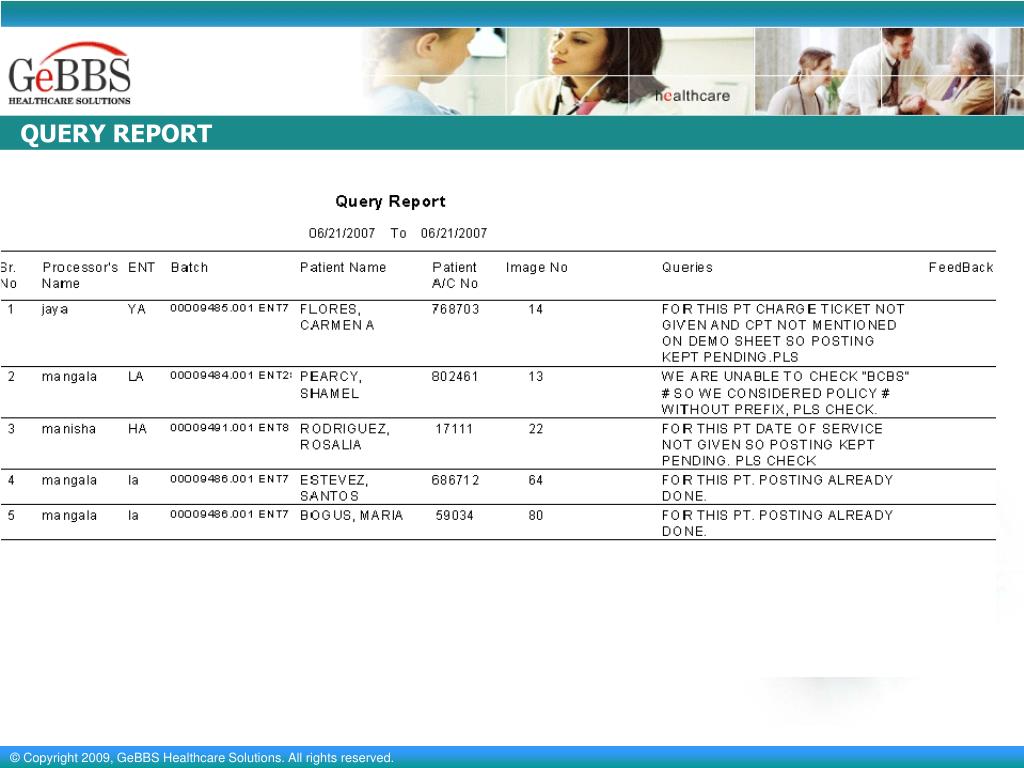Click the QUERY REPORT banner title

[x=116, y=133]
